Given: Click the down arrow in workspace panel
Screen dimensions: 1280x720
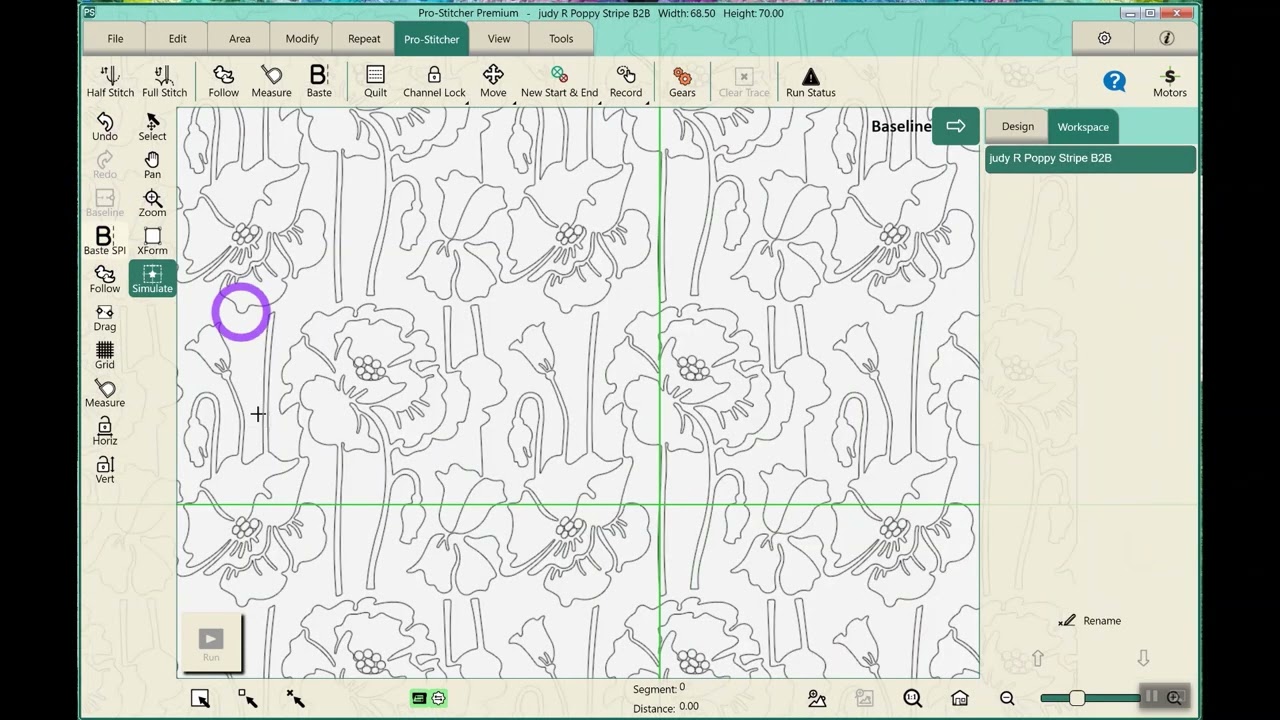Looking at the screenshot, I should pyautogui.click(x=1143, y=658).
